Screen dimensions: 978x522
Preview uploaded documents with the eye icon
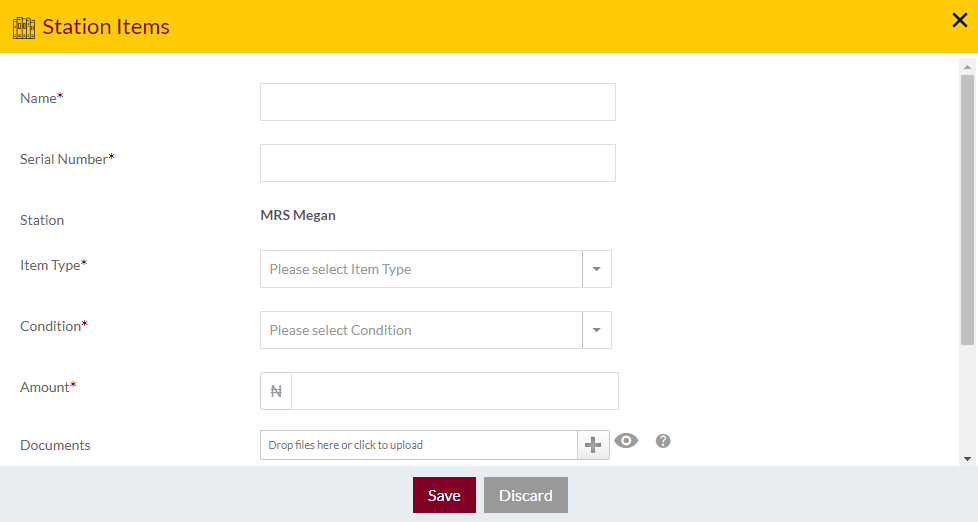(626, 441)
